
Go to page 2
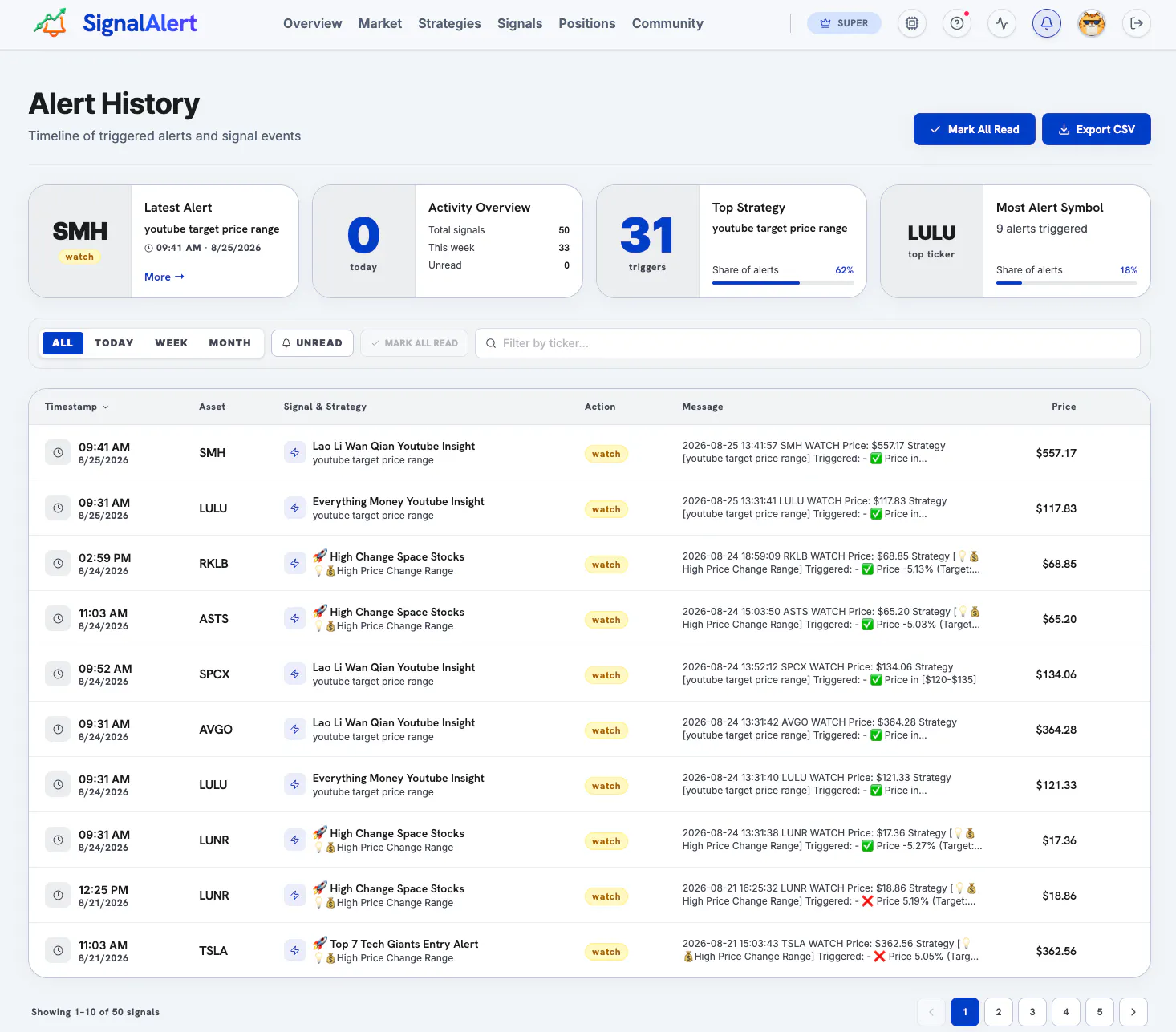click(x=999, y=1012)
